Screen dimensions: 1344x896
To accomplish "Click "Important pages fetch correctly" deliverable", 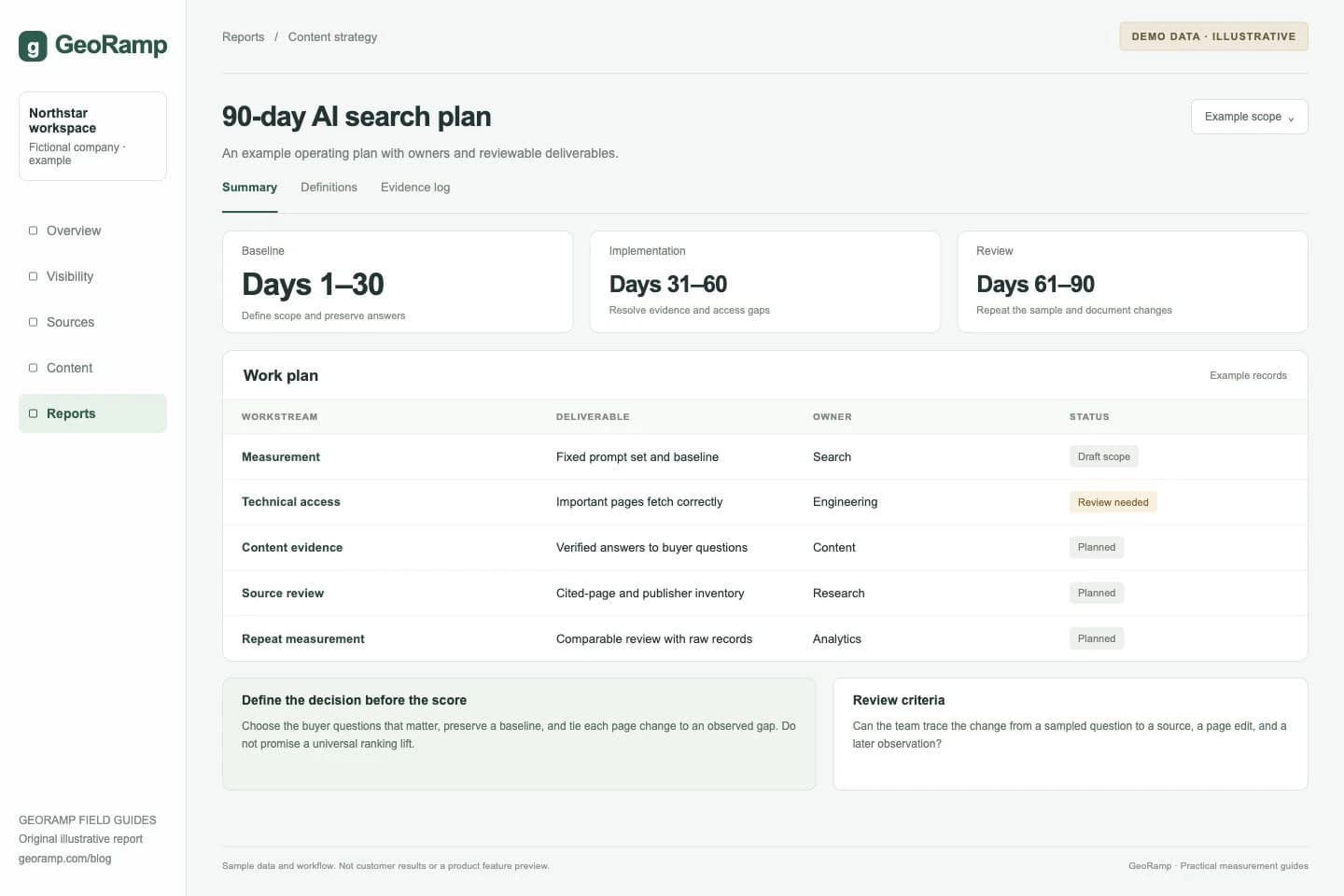I will (x=639, y=502).
